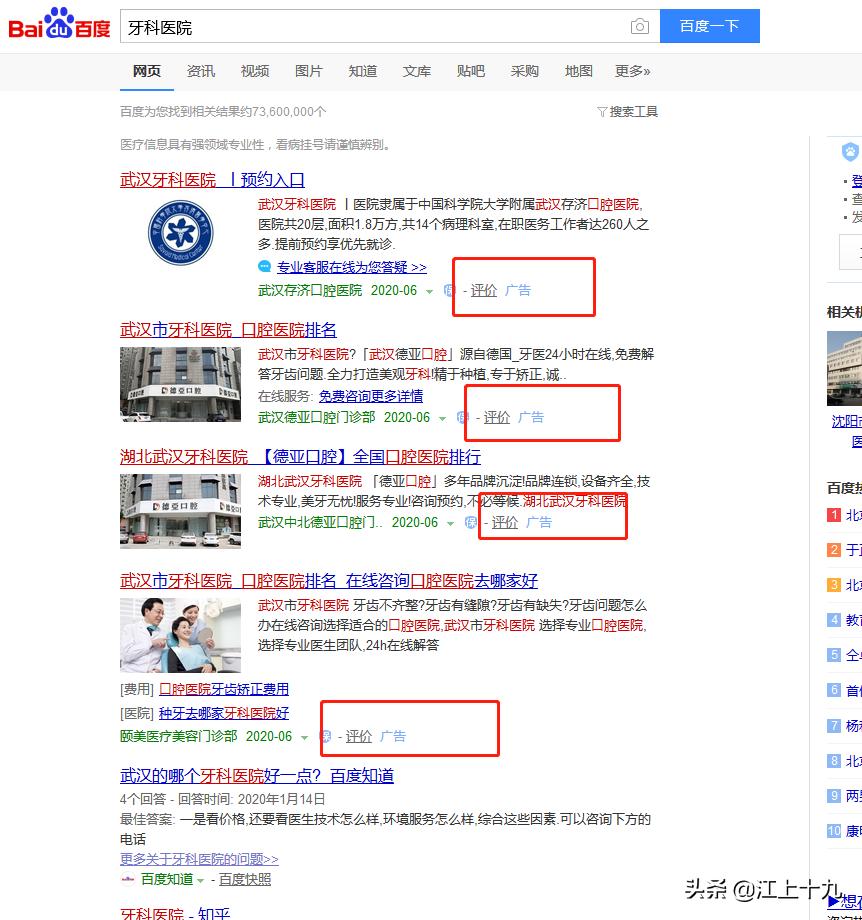Click the dentist and patient thumbnail
862x920 pixels.
point(180,635)
